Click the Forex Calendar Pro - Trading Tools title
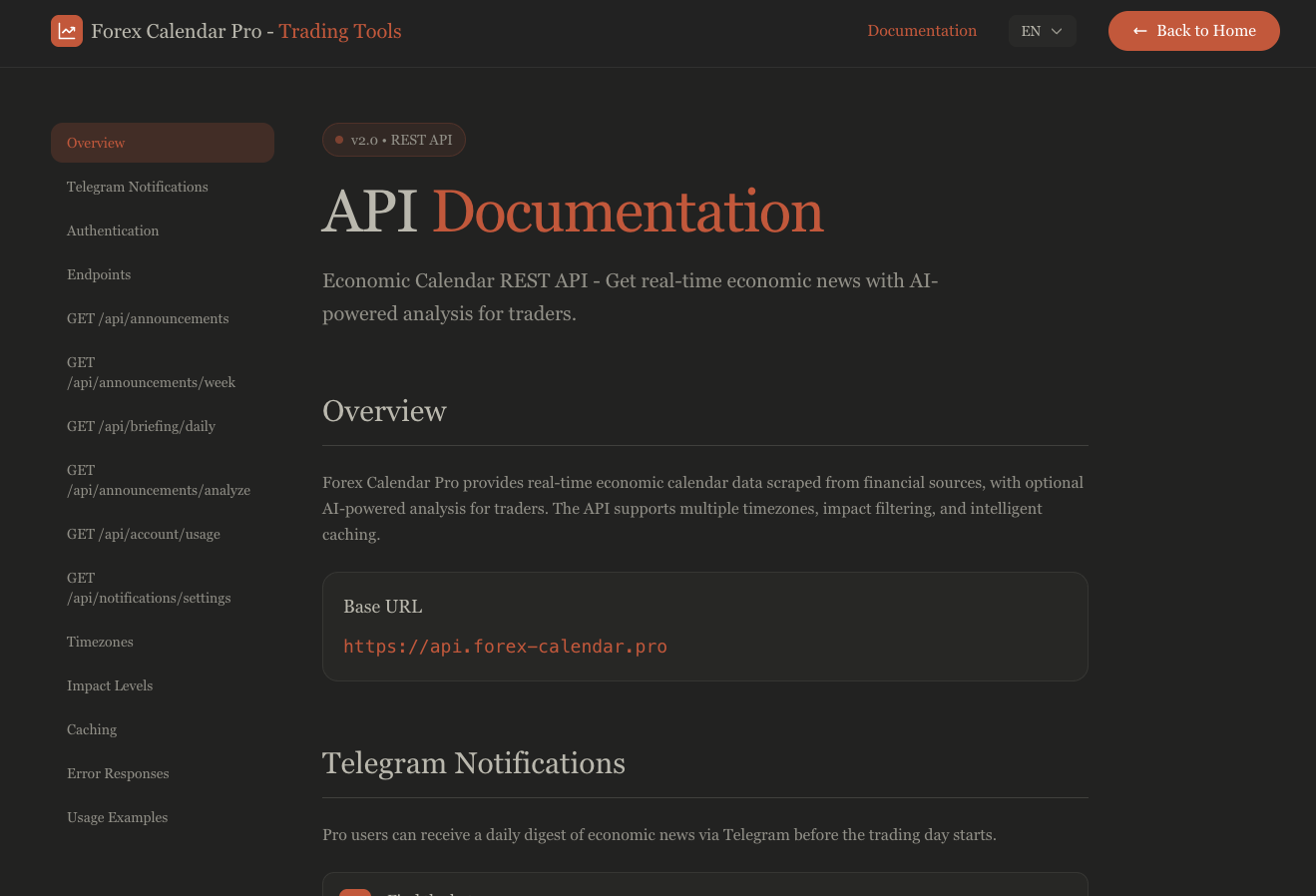The height and width of the screenshot is (896, 1316). point(246,31)
